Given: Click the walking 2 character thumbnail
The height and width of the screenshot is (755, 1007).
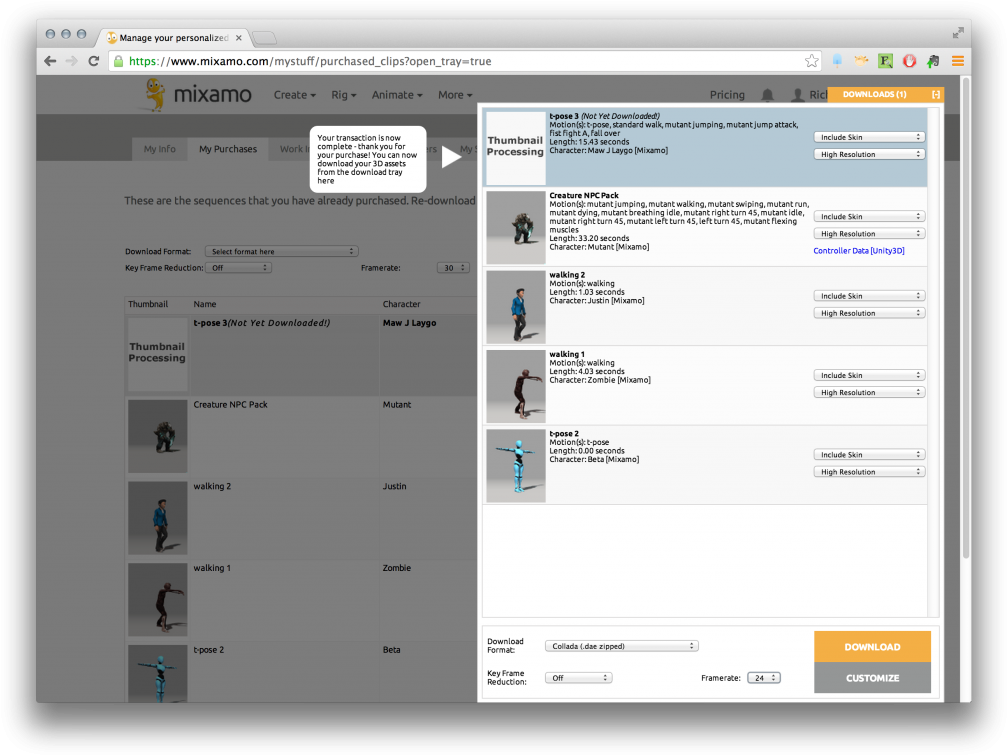Looking at the screenshot, I should point(515,307).
